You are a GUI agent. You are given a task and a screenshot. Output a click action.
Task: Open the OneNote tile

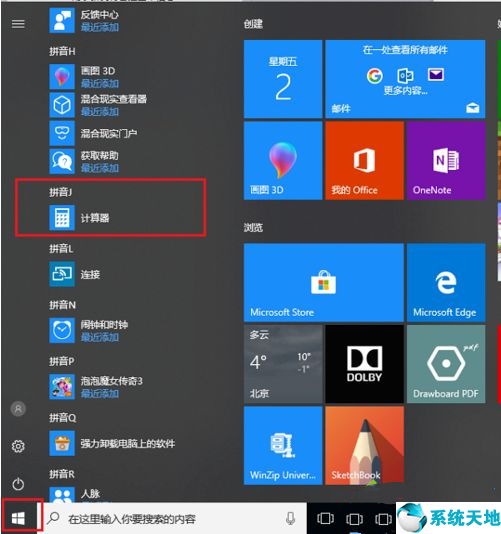point(446,161)
